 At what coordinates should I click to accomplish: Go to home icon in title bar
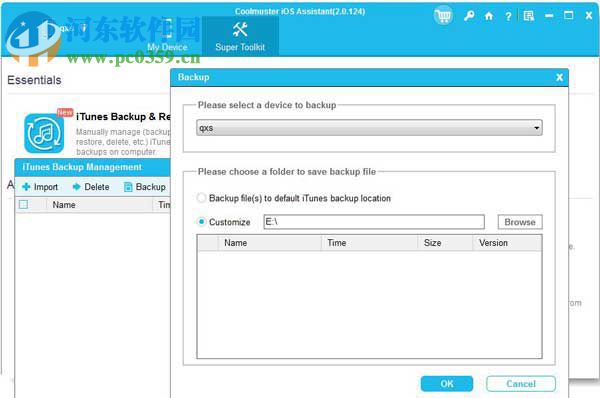(x=489, y=16)
